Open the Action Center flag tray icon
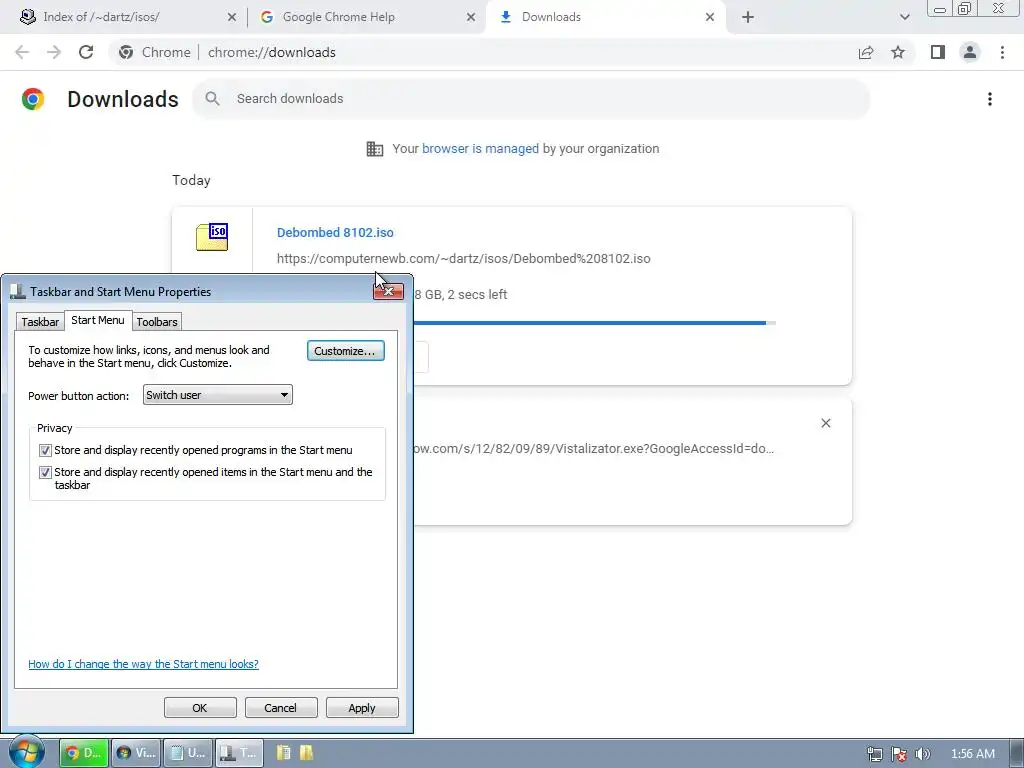The image size is (1024, 768). (899, 754)
